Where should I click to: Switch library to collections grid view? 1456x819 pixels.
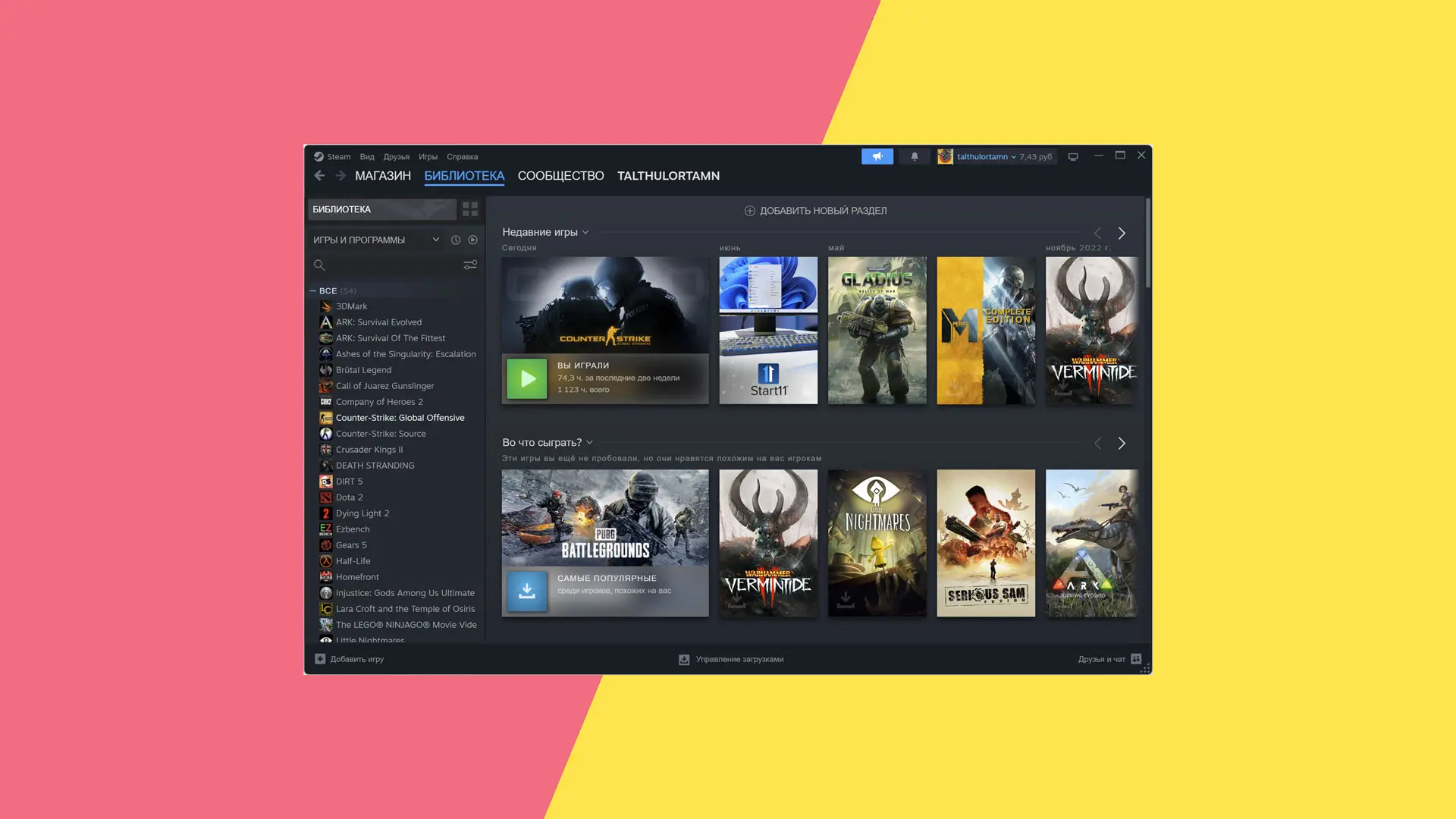470,209
